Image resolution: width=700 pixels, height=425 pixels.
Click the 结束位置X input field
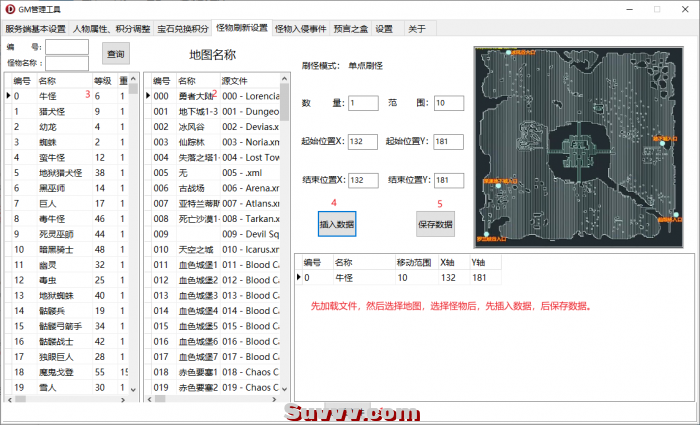(x=363, y=180)
